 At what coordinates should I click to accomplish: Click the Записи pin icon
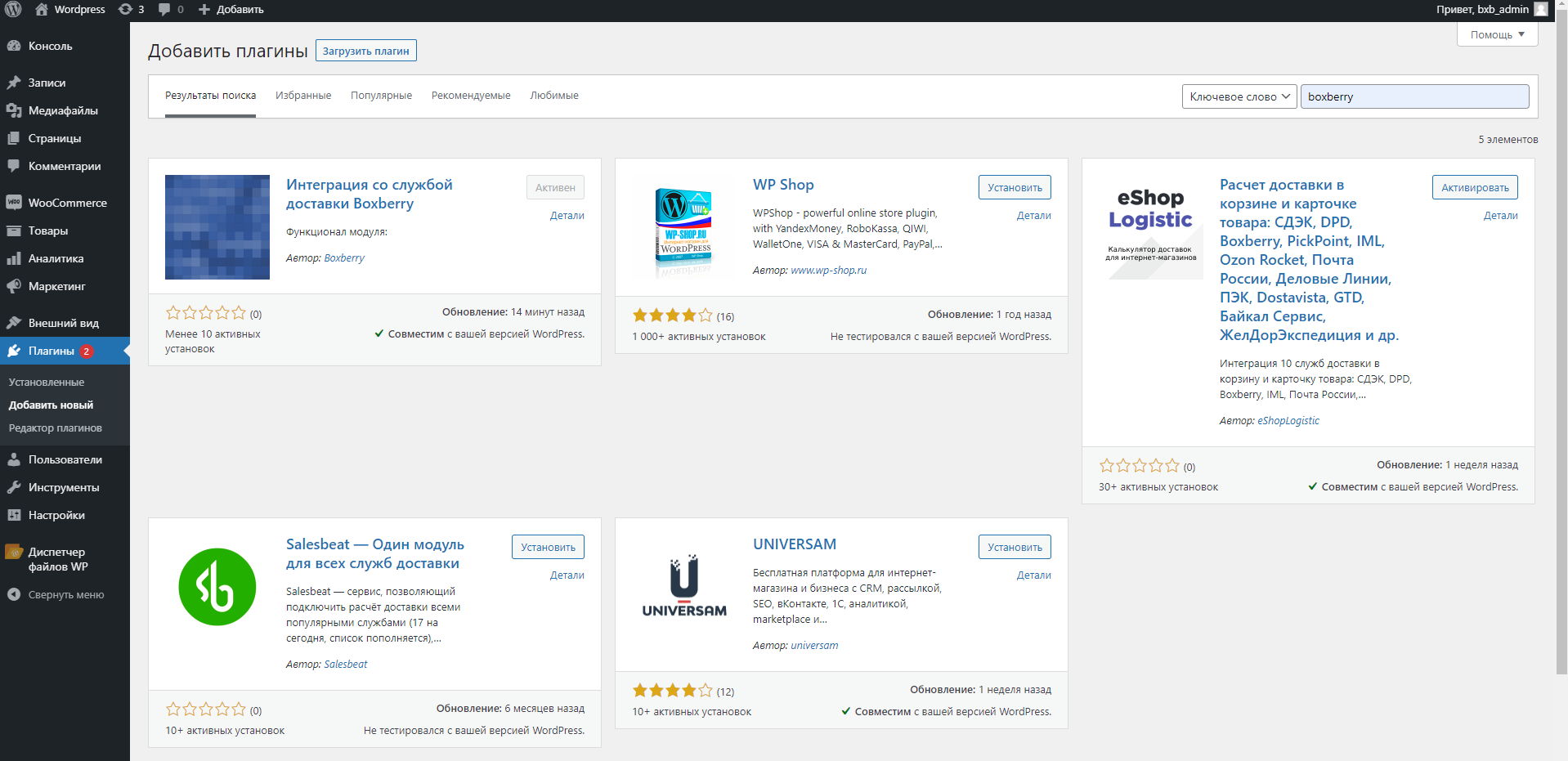point(14,83)
